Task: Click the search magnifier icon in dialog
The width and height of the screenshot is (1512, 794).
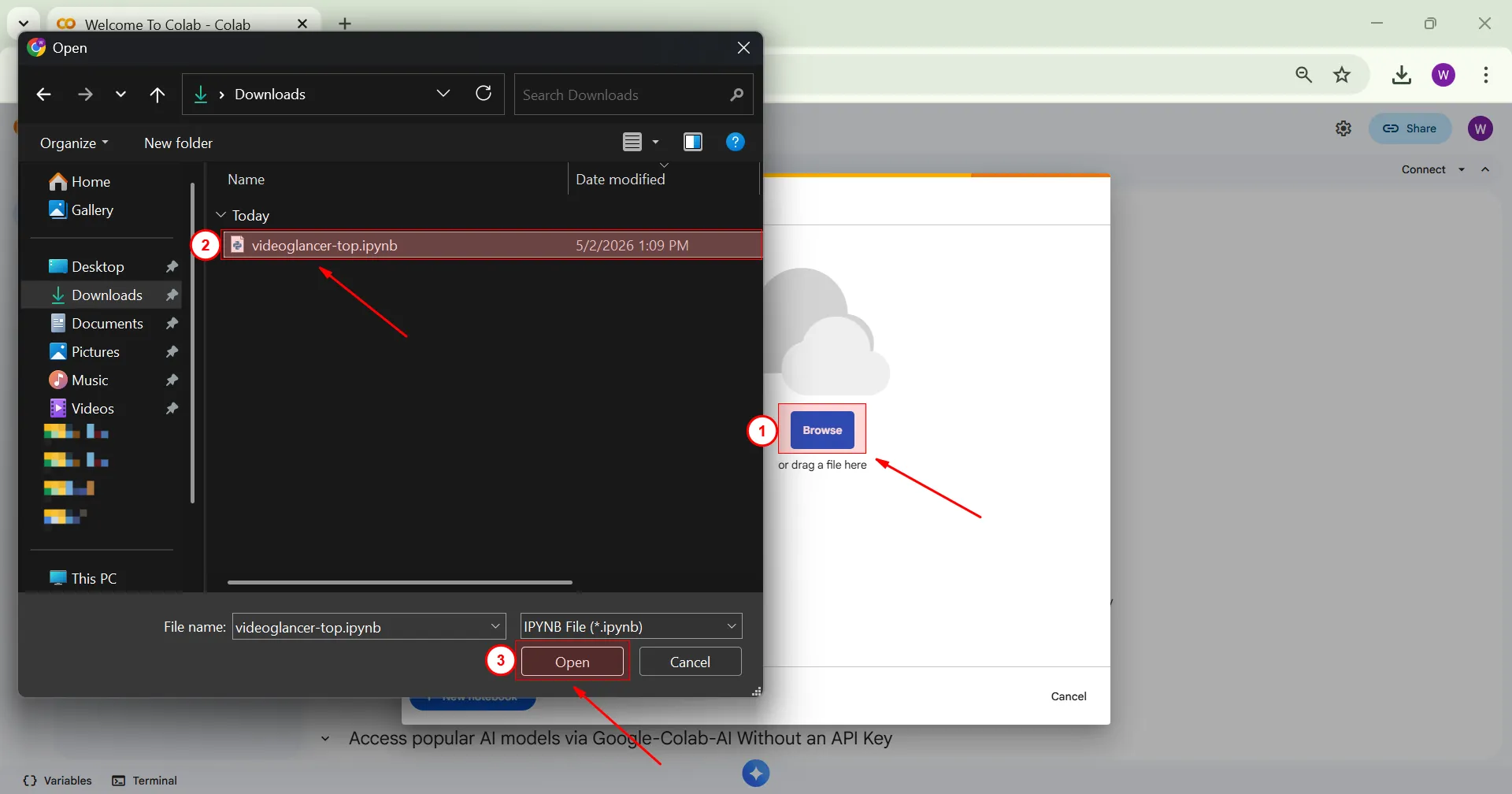Action: 737,95
